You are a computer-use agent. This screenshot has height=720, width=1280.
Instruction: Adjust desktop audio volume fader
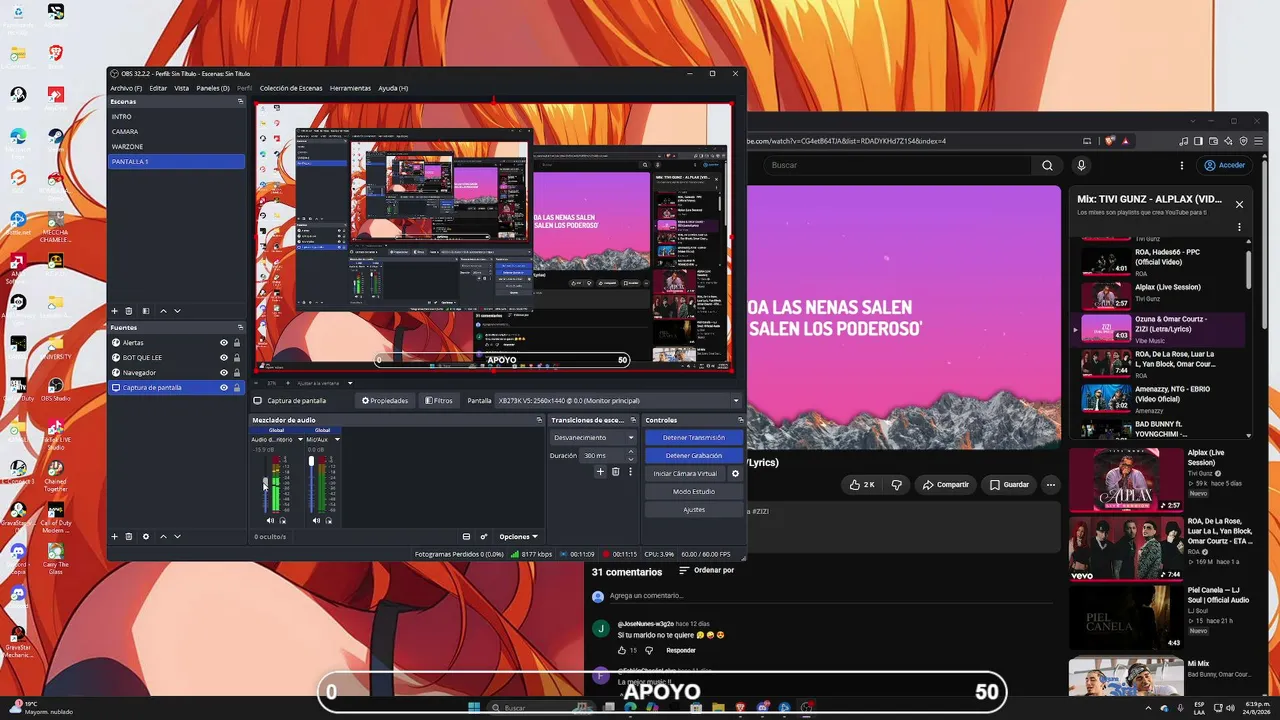pyautogui.click(x=265, y=483)
